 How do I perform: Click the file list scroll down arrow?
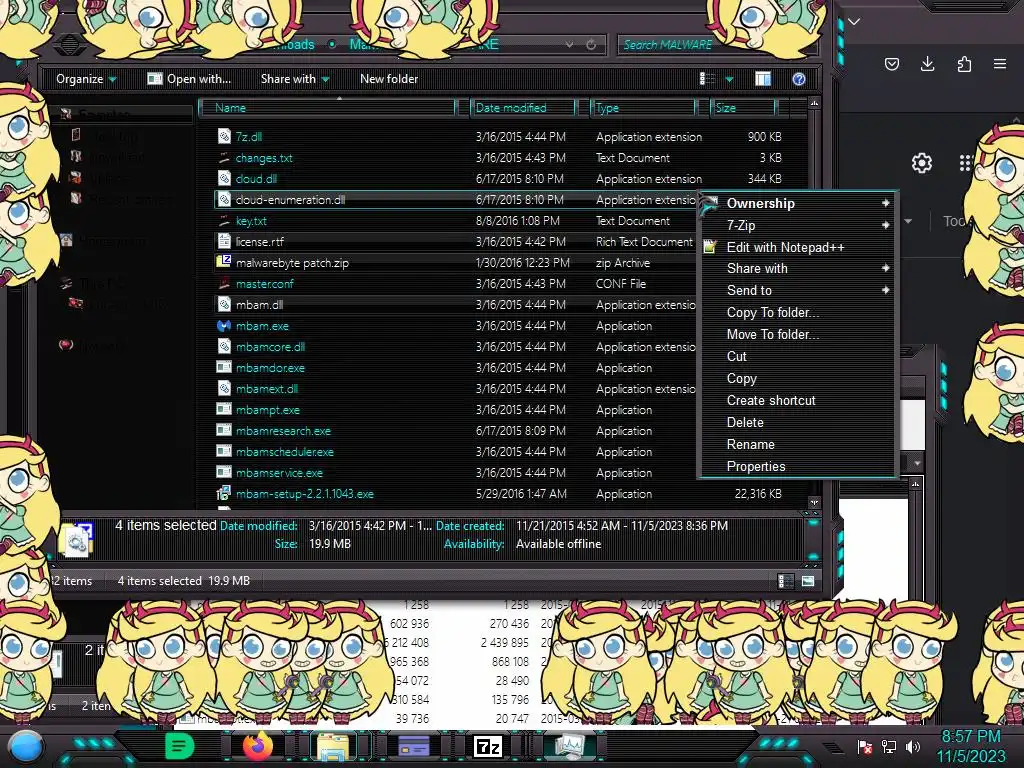(x=814, y=502)
